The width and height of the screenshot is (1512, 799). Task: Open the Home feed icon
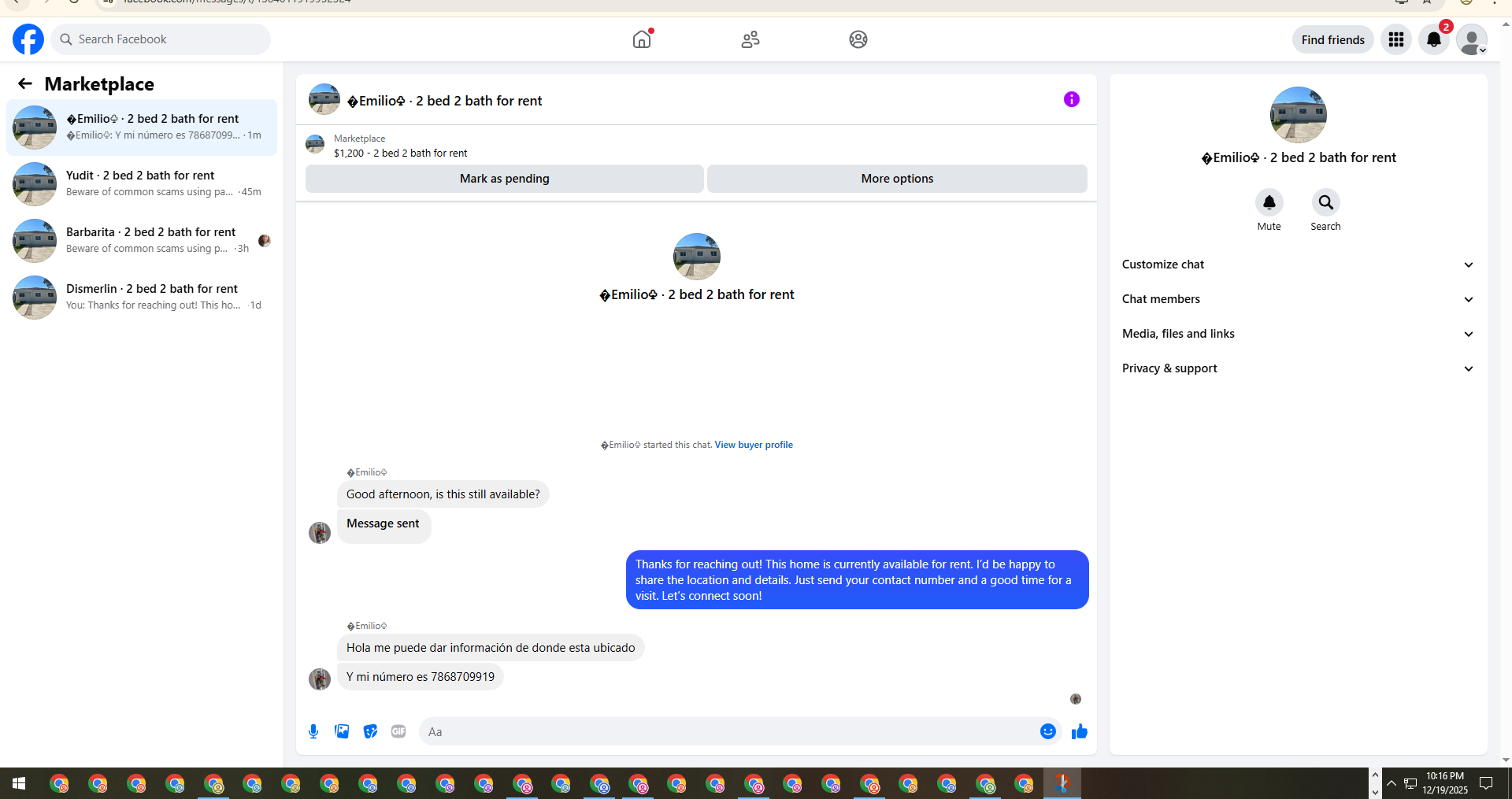pyautogui.click(x=643, y=39)
